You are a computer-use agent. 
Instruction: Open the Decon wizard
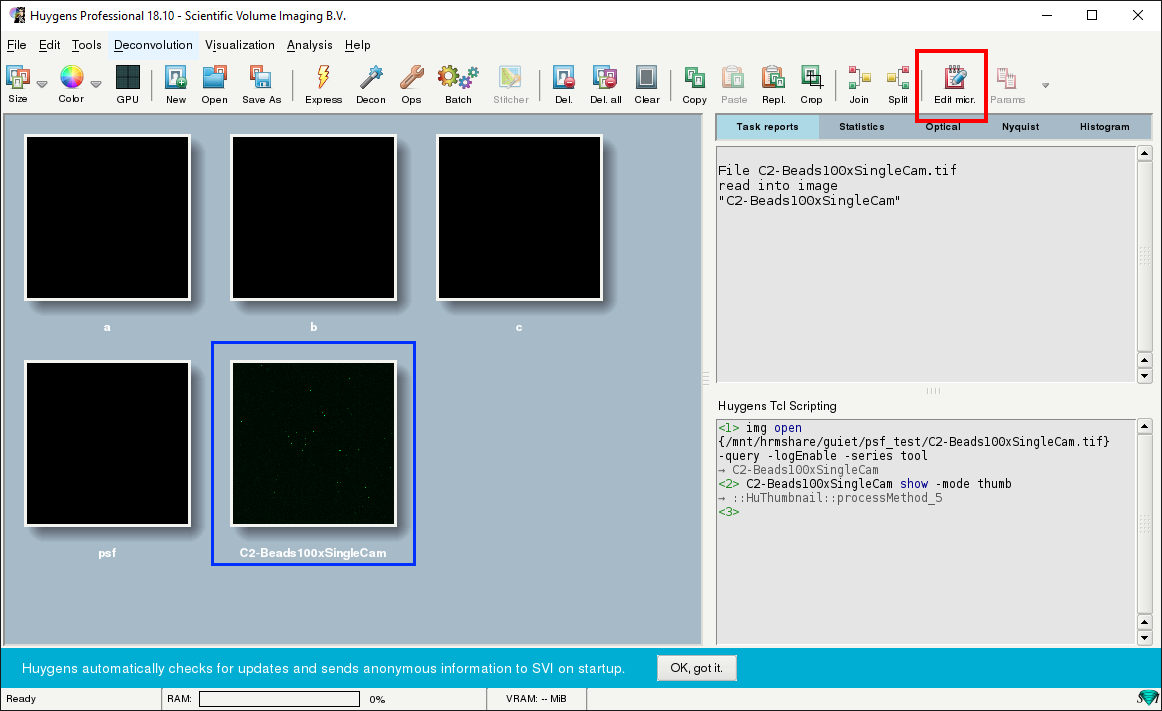(x=371, y=84)
